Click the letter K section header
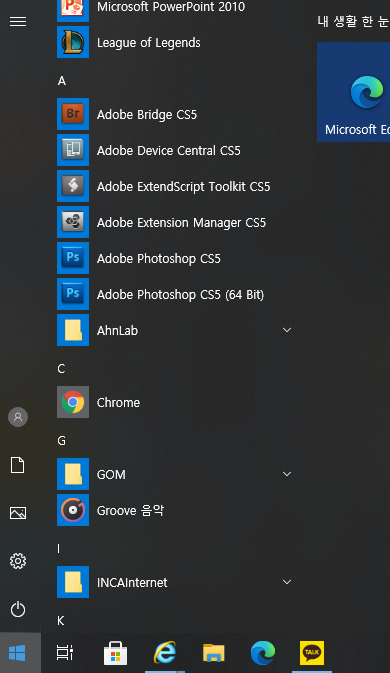This screenshot has height=673, width=390. (x=61, y=621)
